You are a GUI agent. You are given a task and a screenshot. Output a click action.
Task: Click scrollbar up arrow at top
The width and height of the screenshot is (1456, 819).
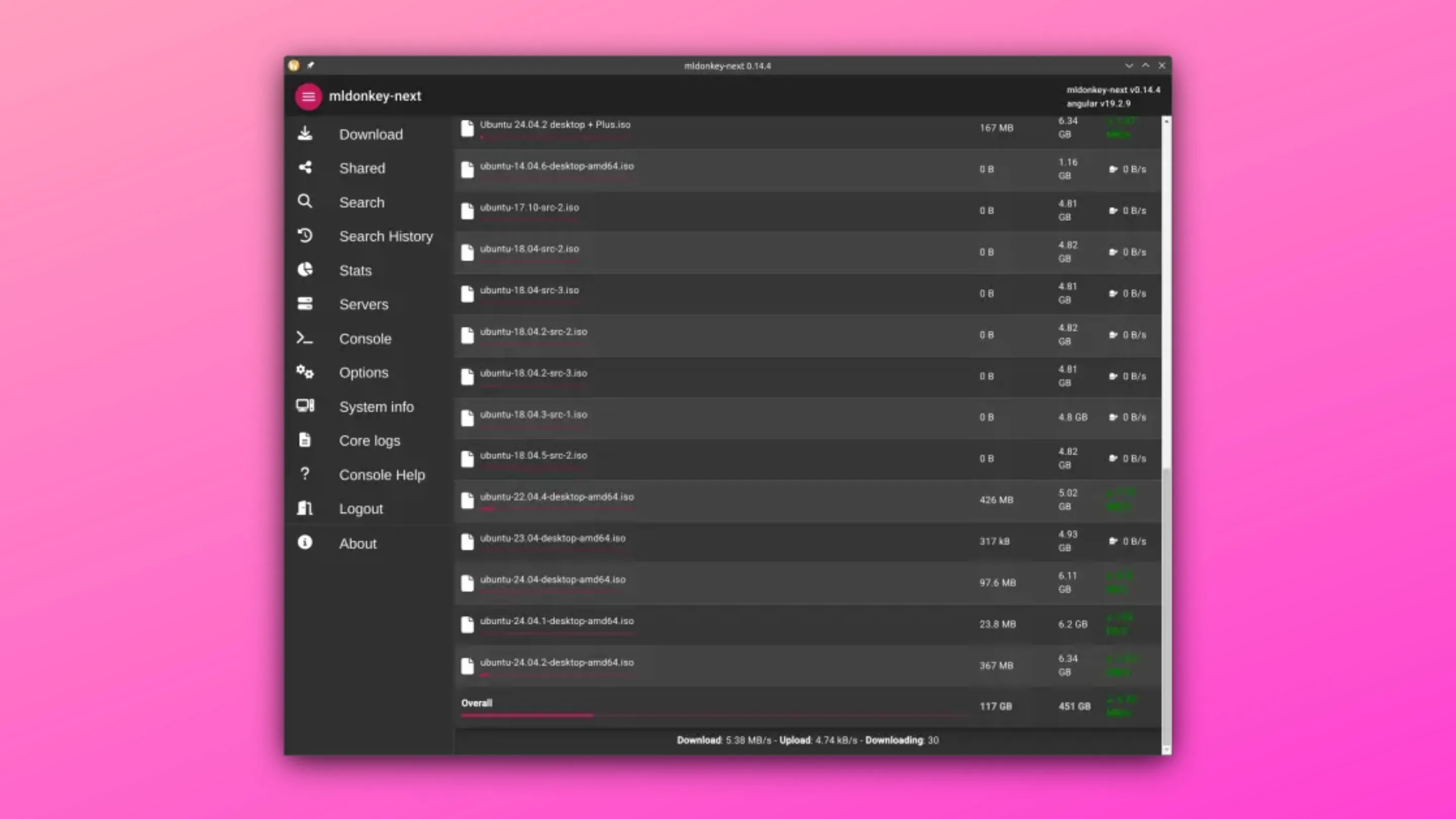1166,121
